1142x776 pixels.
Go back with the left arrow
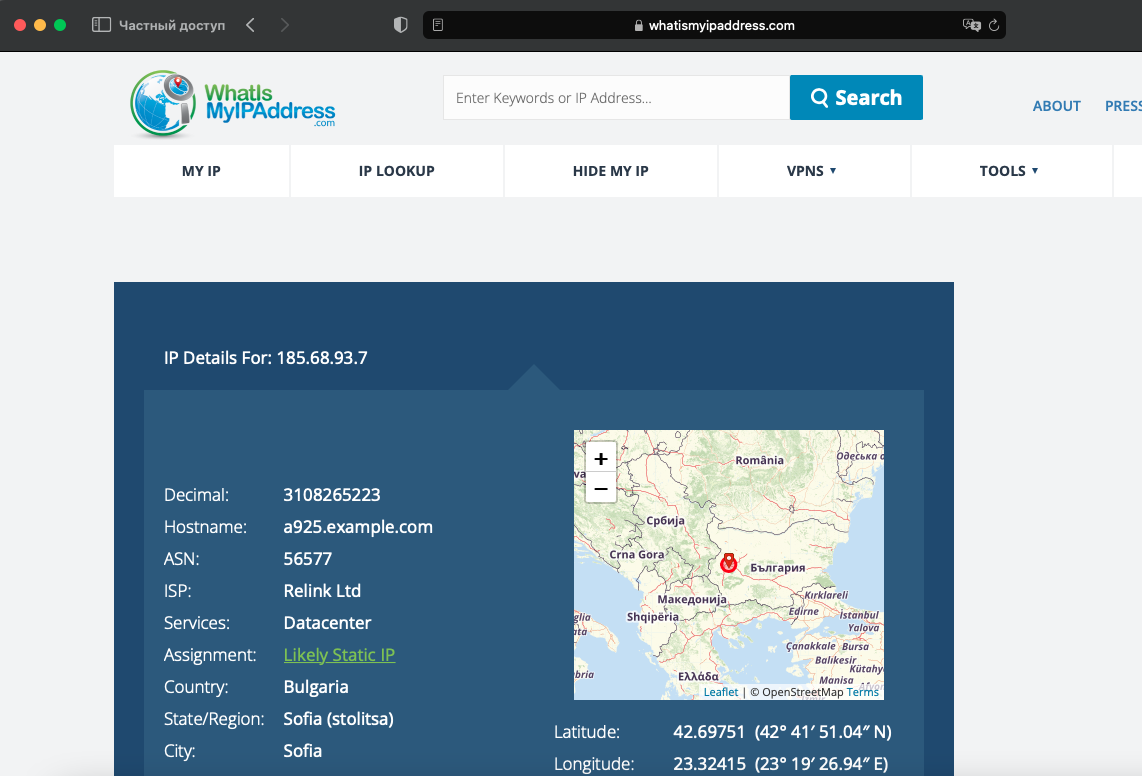coord(250,25)
